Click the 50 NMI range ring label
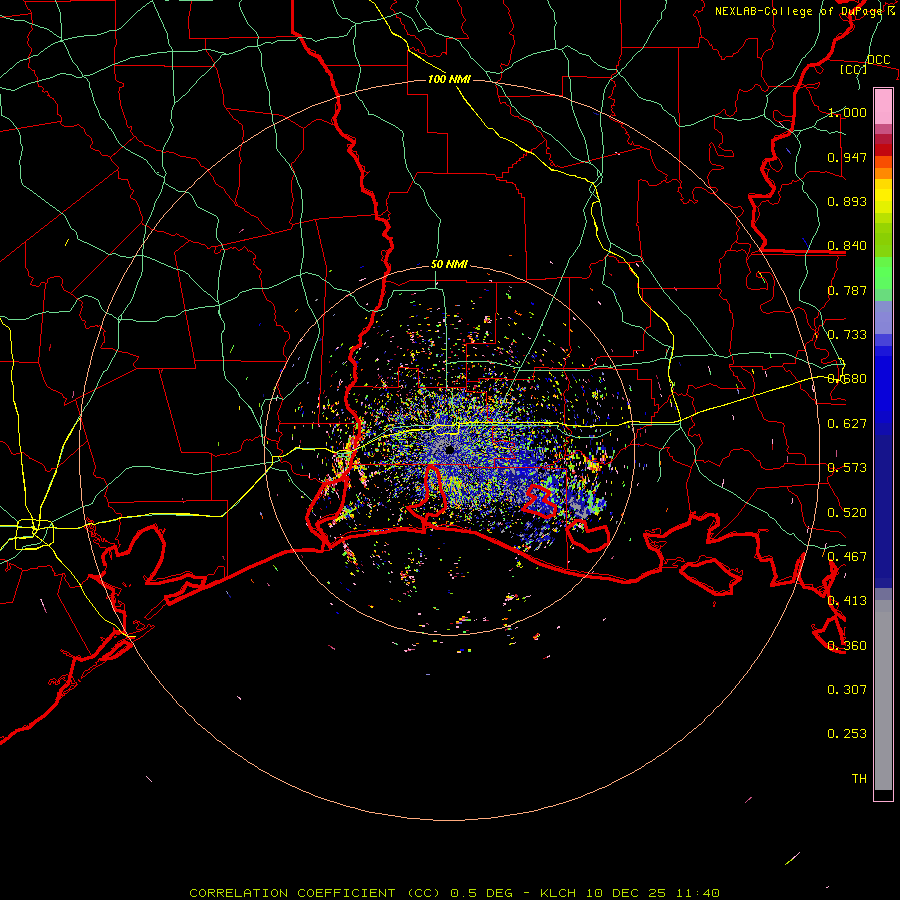The width and height of the screenshot is (900, 900). tap(449, 265)
